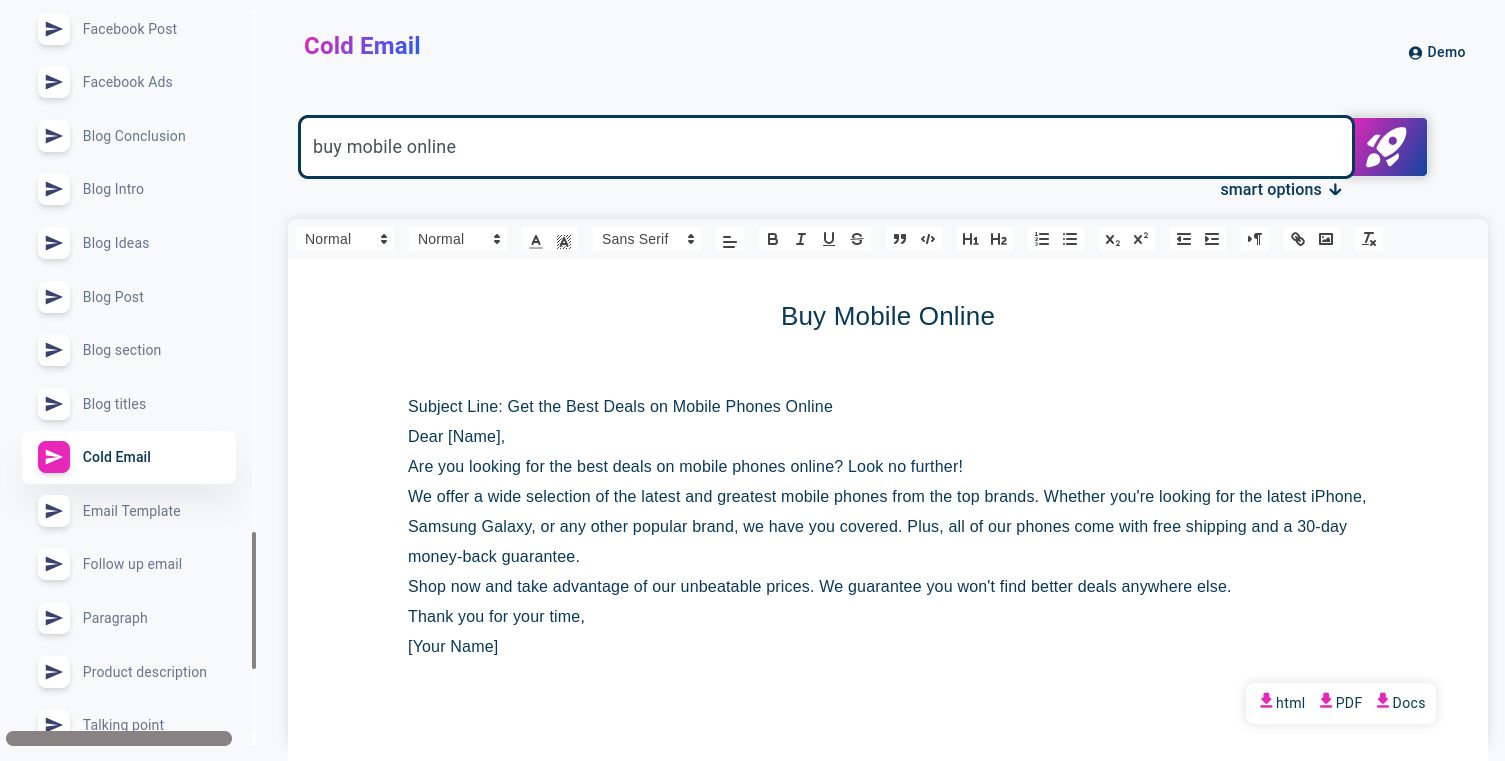Apply Heading 2 style
Image resolution: width=1505 pixels, height=761 pixels.
point(998,239)
